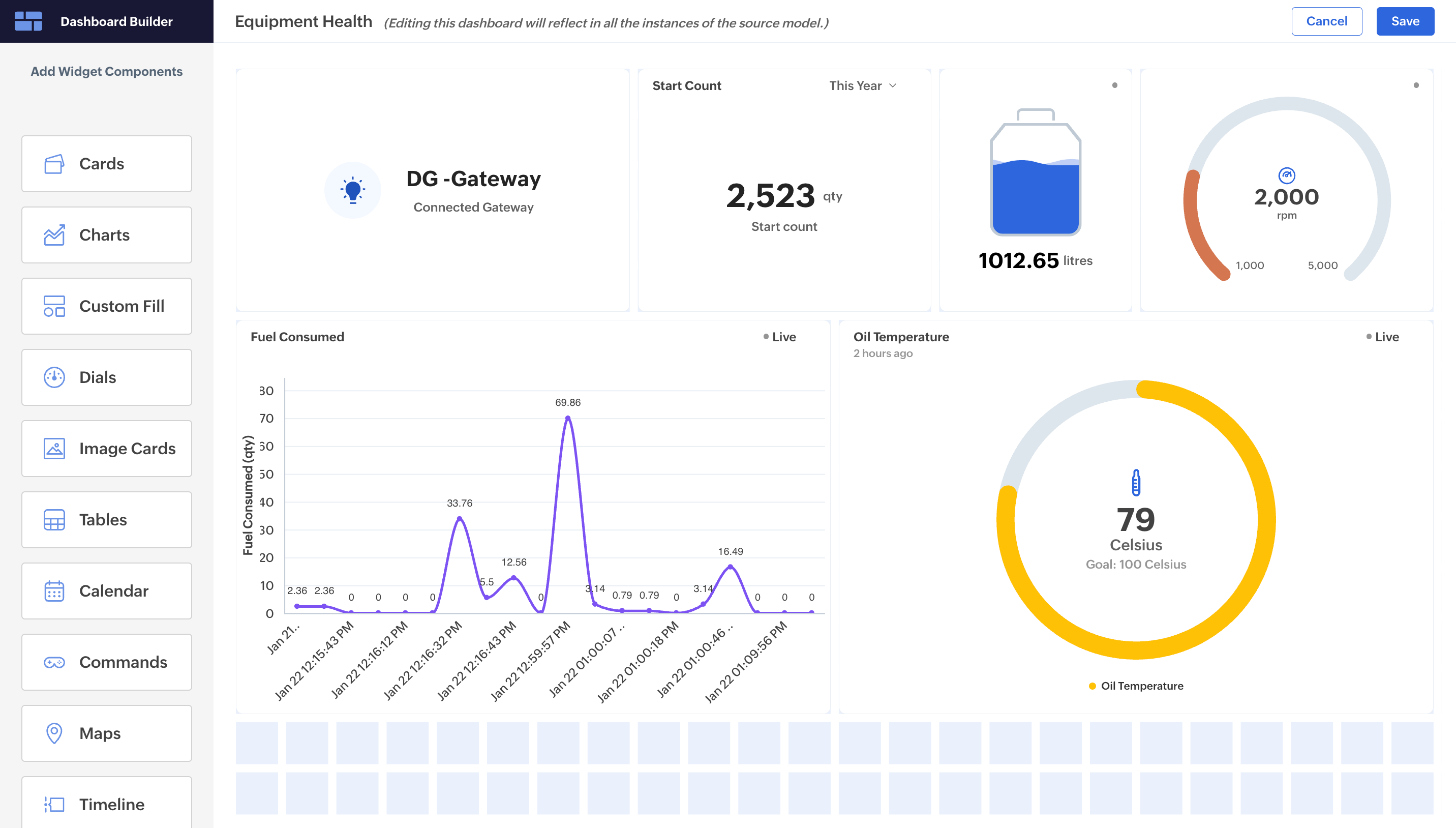Pick the Image Cards icon
This screenshot has height=828, width=1456.
54,449
